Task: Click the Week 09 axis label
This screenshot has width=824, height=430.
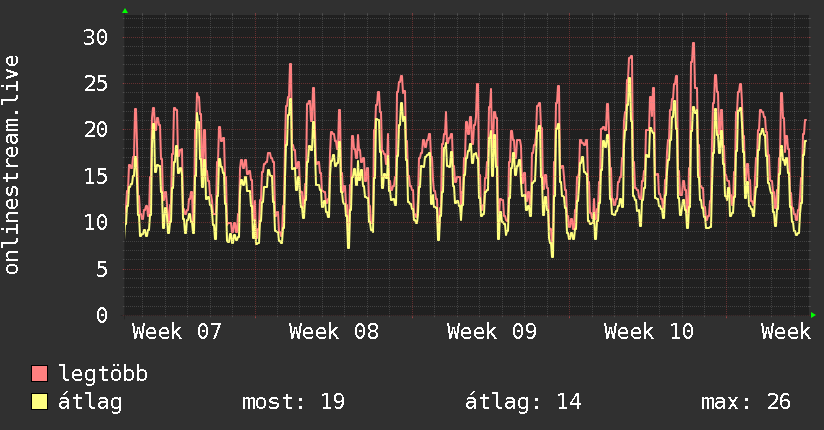Action: 492,332
